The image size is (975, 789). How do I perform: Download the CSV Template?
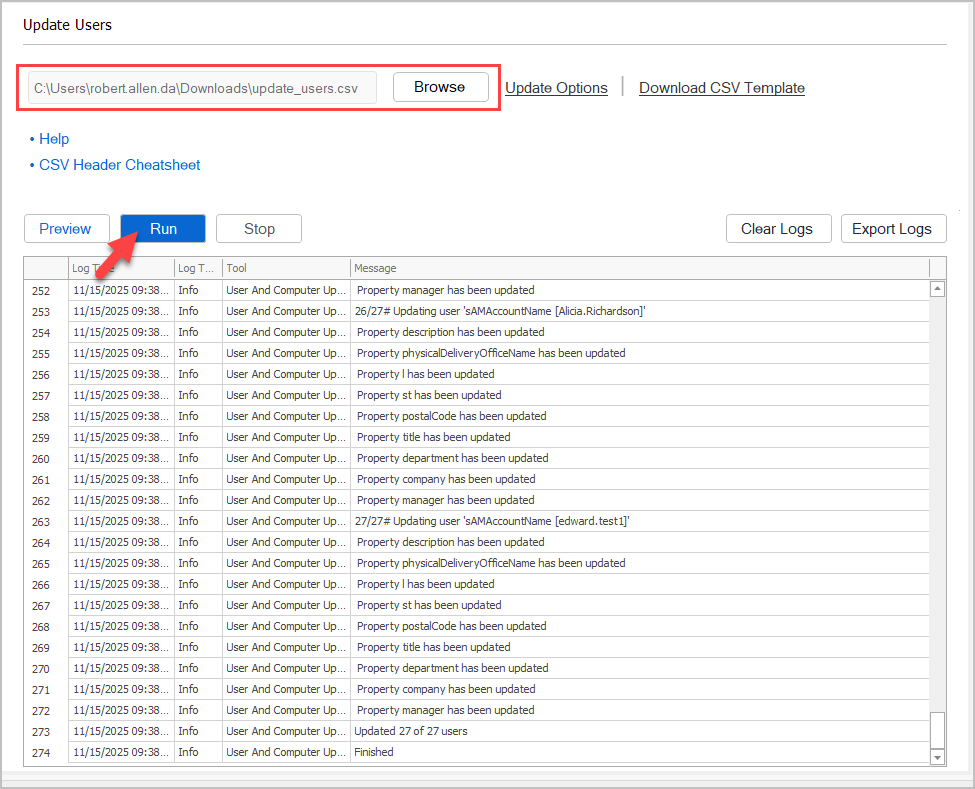(721, 88)
